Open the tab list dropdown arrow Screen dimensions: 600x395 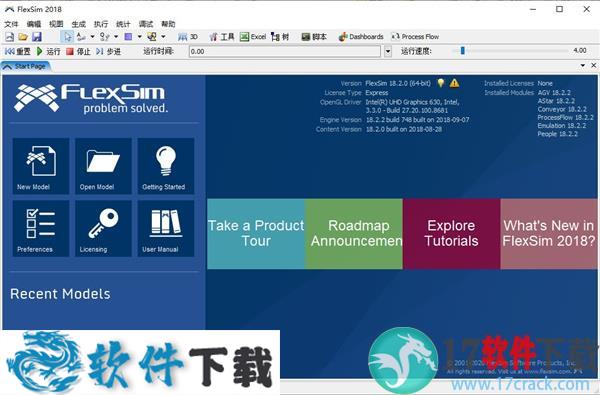click(583, 65)
